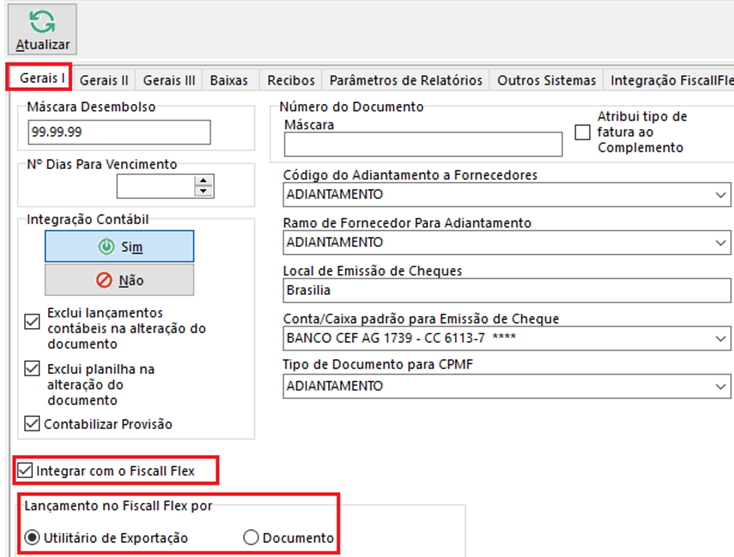
Task: Toggle Exclui lançamentos contábeis checkbox
Action: pyautogui.click(x=32, y=322)
